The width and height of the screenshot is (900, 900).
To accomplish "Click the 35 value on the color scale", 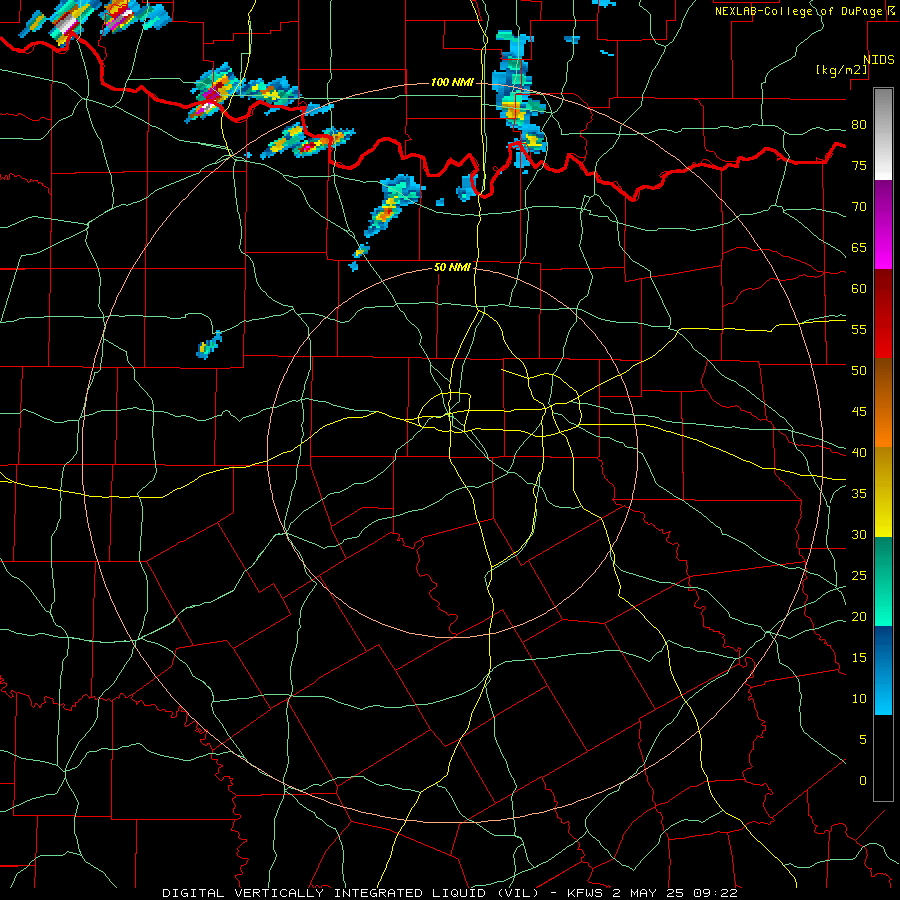I will 859,494.
